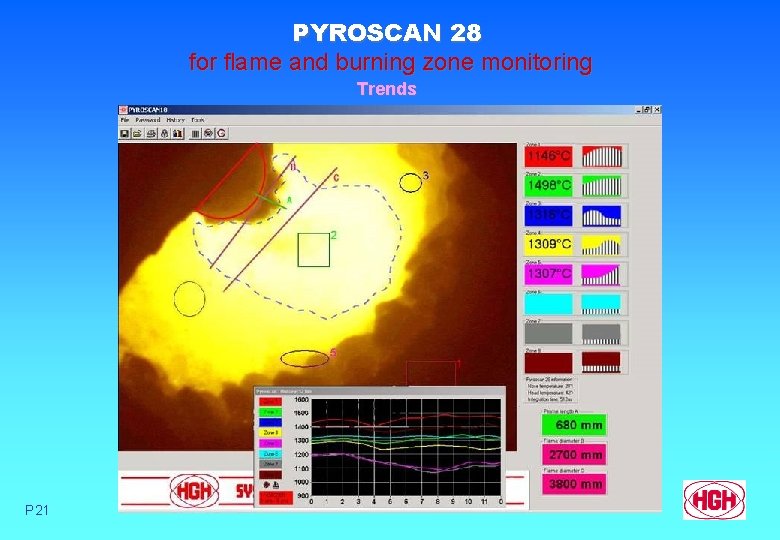Click the padlock password toolbar icon
This screenshot has height=540, width=780.
coord(165,133)
